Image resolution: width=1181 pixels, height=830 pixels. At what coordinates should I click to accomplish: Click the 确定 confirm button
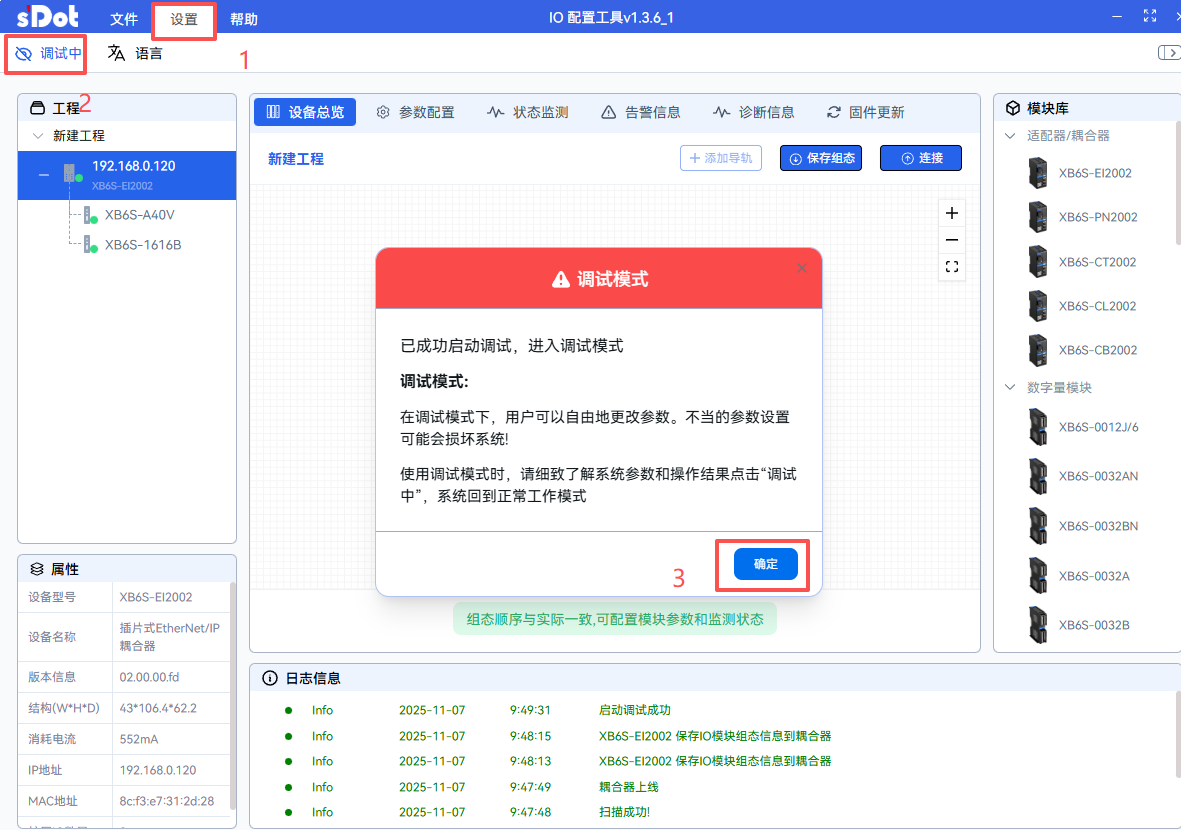pos(765,564)
